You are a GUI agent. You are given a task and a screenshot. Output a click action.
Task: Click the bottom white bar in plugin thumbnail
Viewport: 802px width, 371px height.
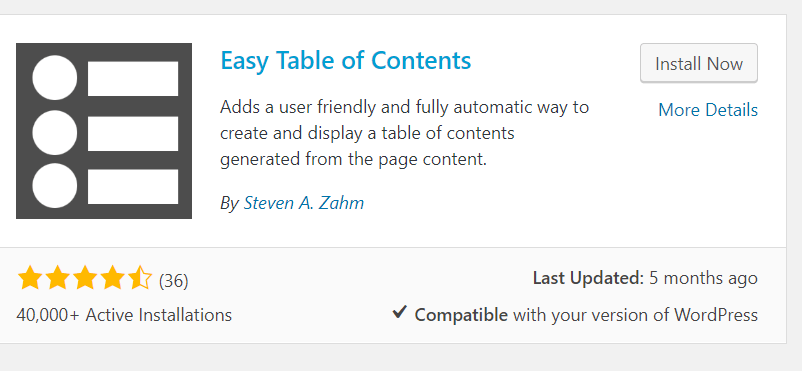point(133,186)
